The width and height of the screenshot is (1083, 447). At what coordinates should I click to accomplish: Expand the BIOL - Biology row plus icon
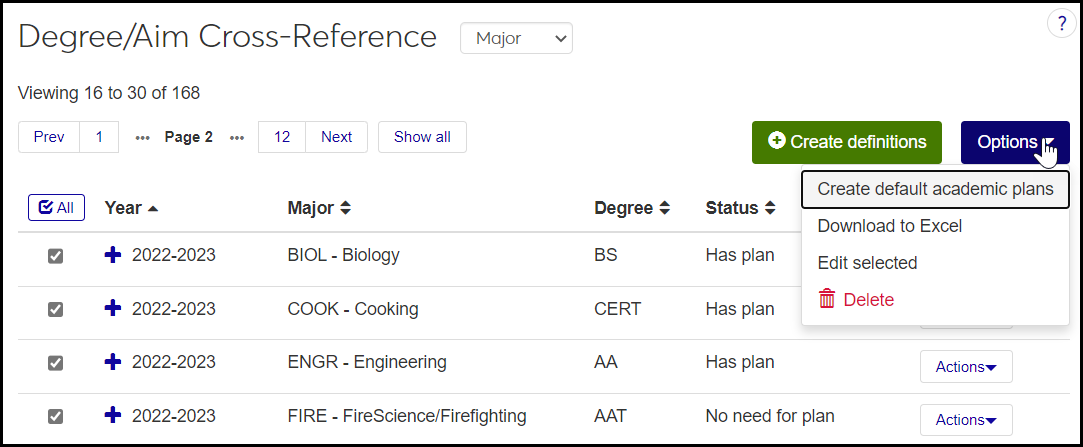(x=113, y=255)
